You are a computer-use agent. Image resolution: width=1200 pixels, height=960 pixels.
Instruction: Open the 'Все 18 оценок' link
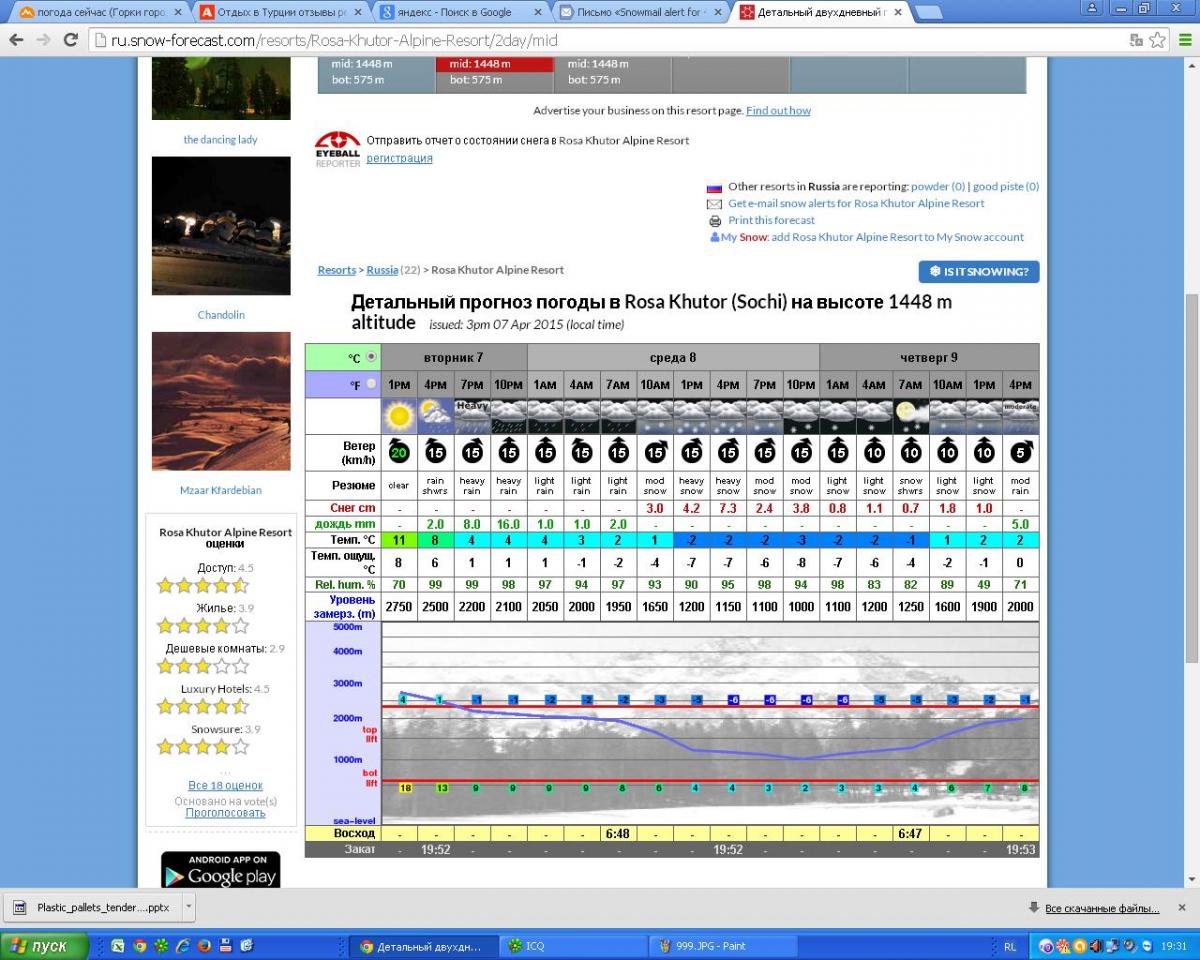225,786
